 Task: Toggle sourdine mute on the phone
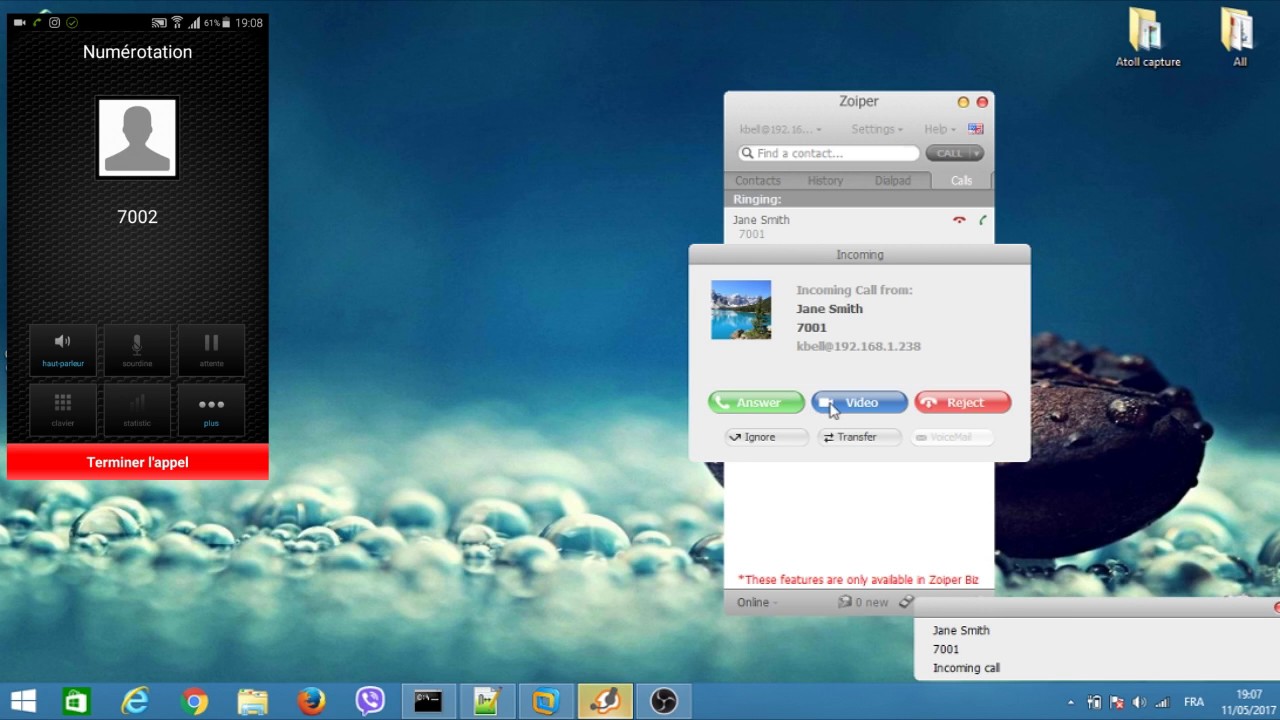(x=137, y=350)
